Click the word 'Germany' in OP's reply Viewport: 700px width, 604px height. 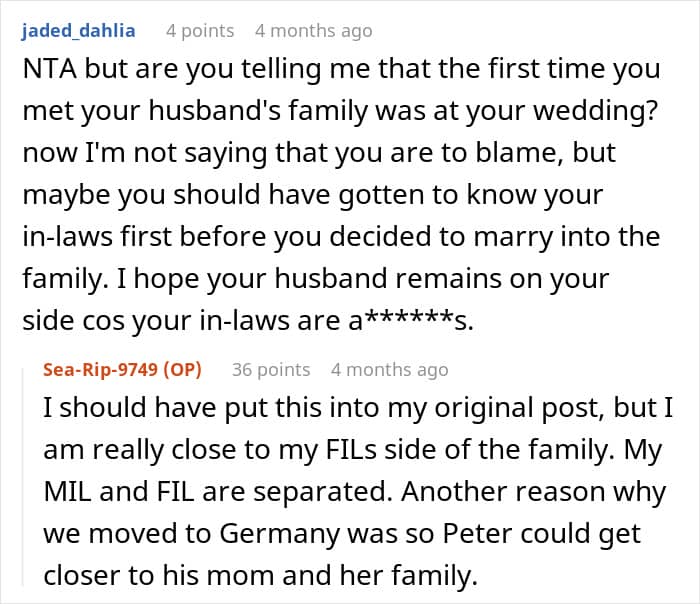click(279, 533)
